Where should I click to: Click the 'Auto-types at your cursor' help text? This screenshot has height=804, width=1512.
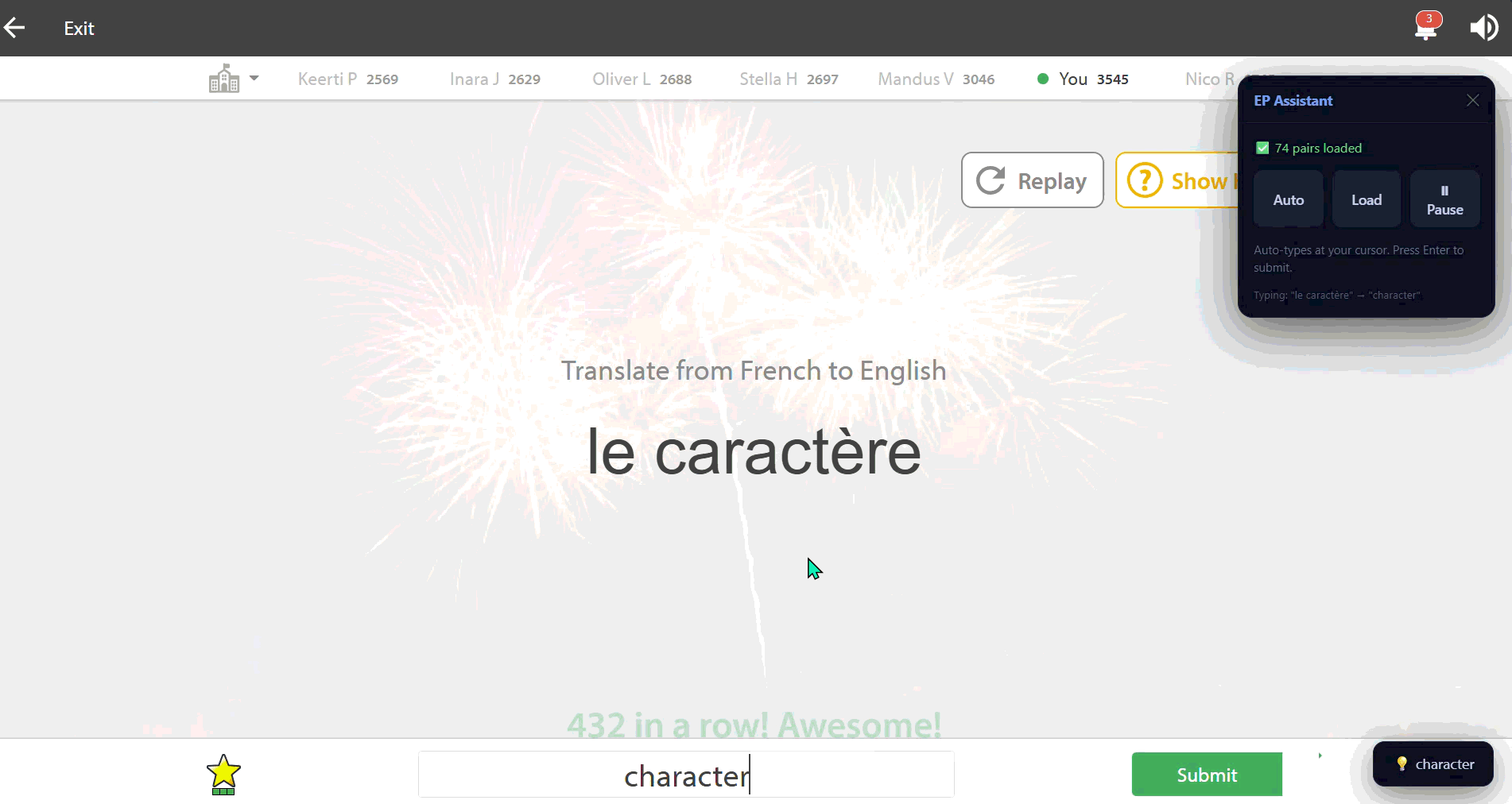pyautogui.click(x=1359, y=259)
